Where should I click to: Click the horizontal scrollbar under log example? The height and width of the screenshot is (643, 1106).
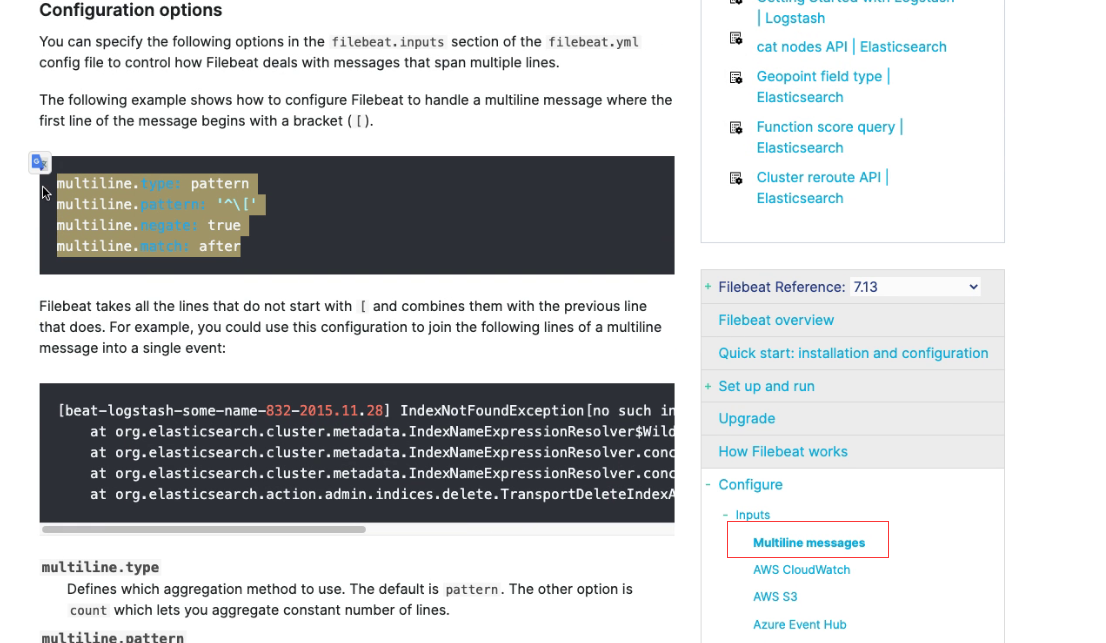tap(204, 529)
